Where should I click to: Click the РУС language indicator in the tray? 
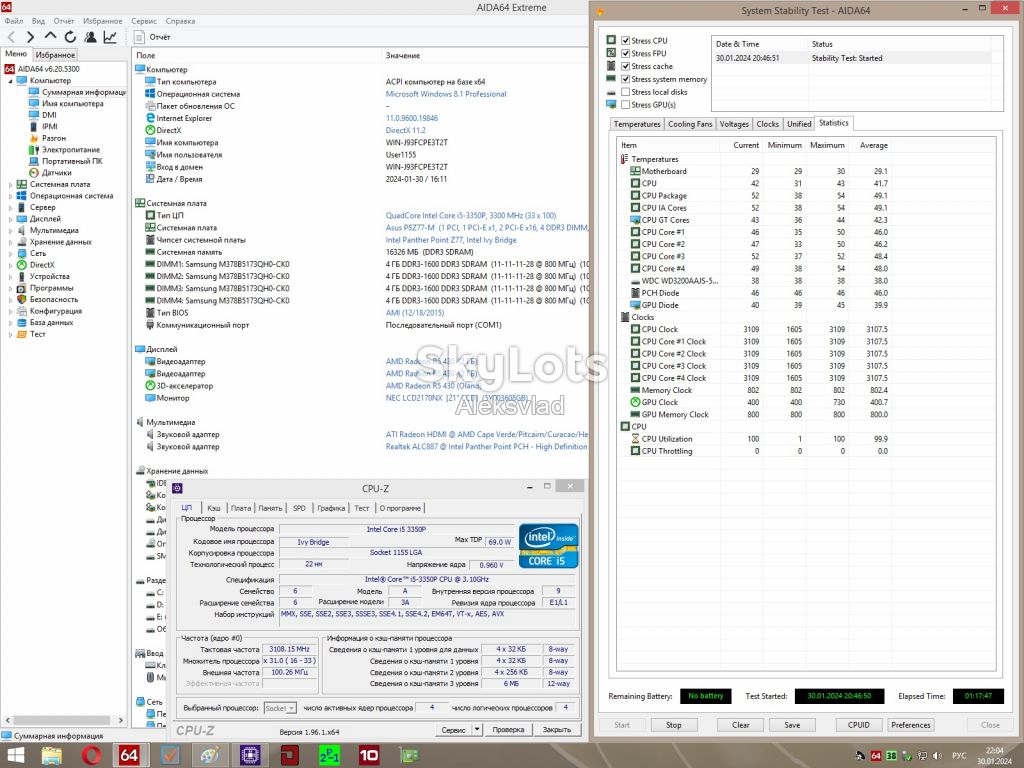point(959,756)
